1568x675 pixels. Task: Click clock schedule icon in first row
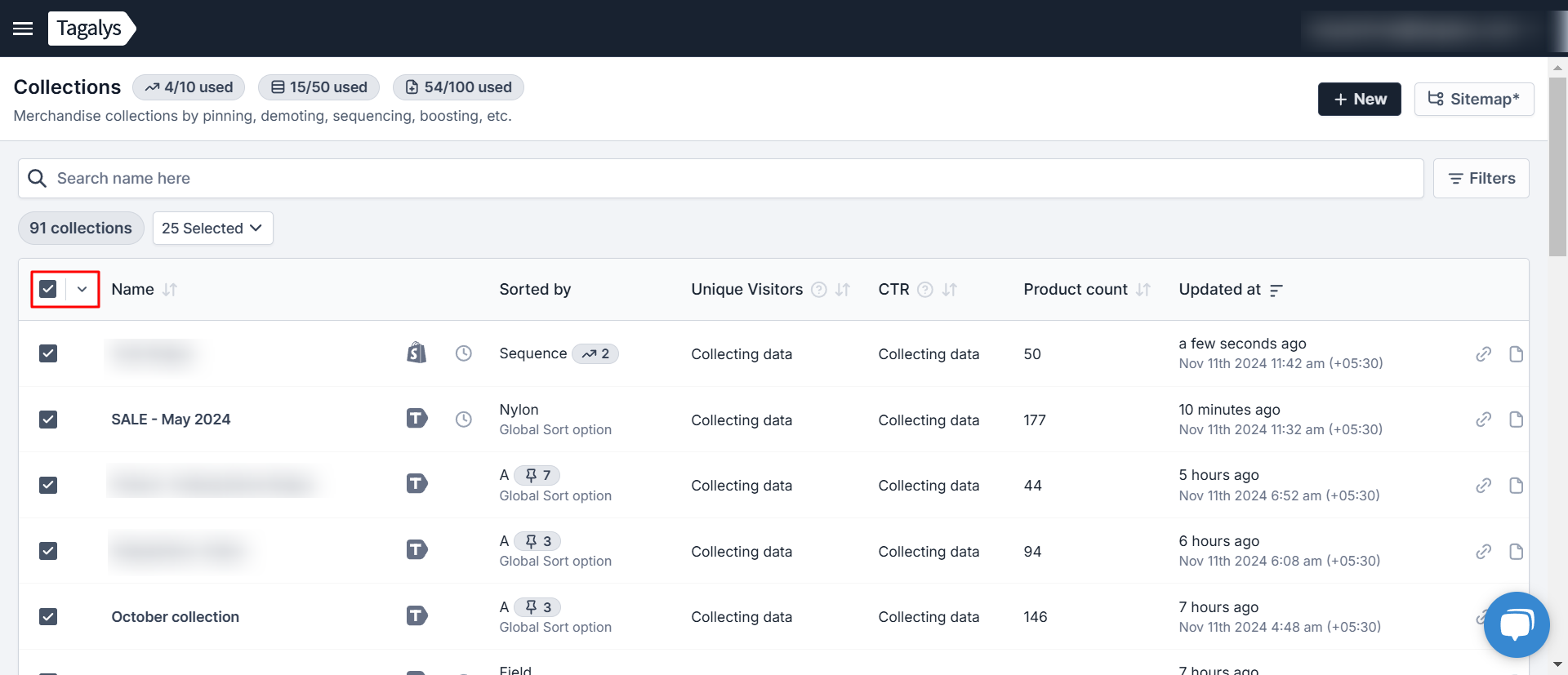click(x=464, y=353)
